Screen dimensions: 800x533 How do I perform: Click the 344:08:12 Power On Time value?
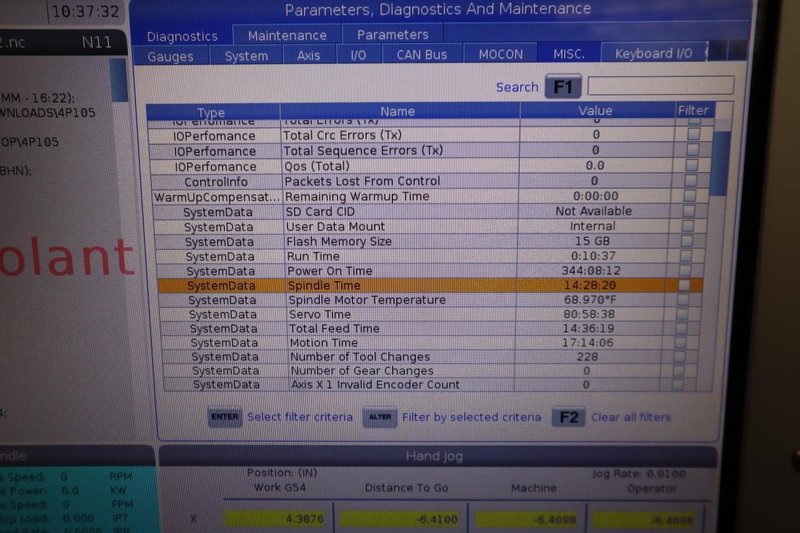pos(591,270)
